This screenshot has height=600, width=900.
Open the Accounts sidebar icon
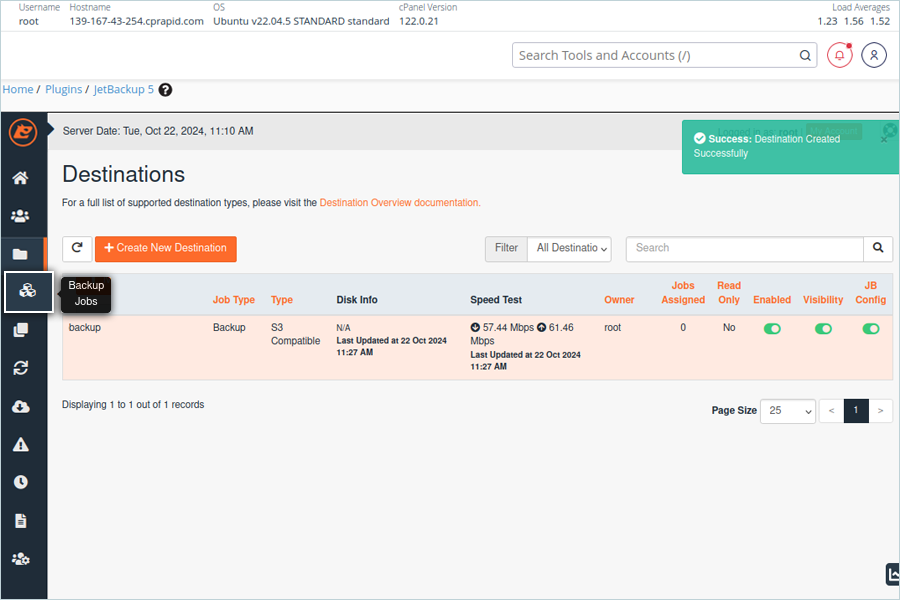coord(21,216)
